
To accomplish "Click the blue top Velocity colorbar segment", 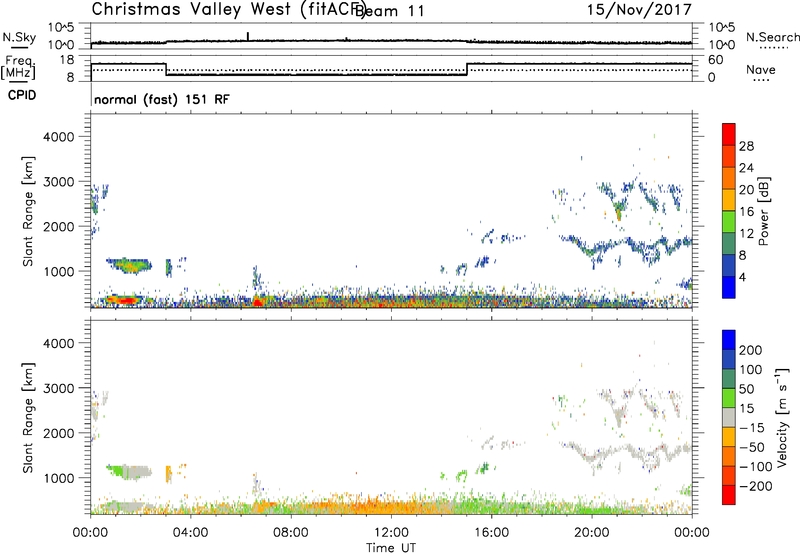I will click(x=729, y=340).
